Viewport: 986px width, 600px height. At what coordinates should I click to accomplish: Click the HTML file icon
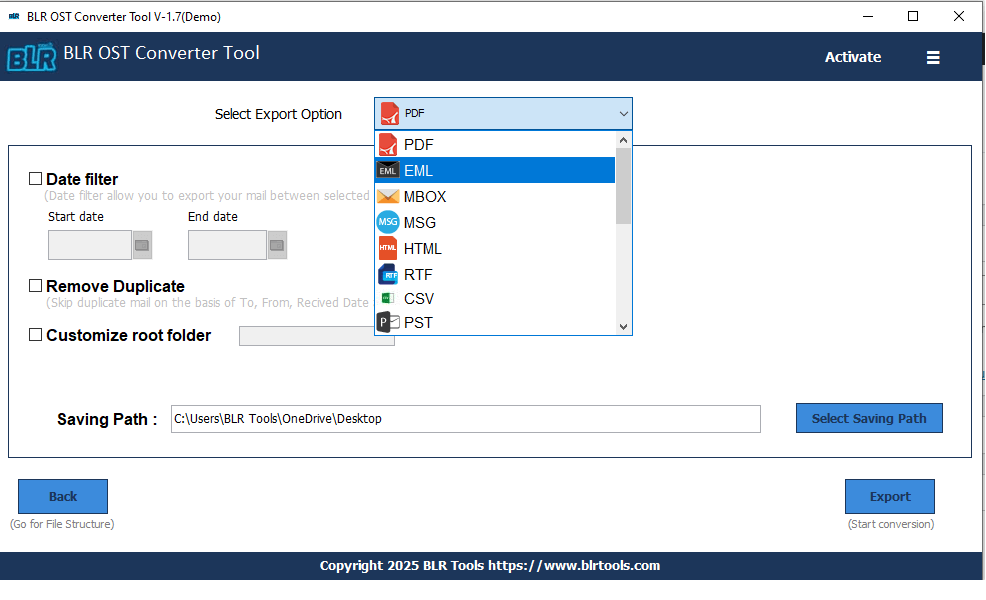pos(388,248)
